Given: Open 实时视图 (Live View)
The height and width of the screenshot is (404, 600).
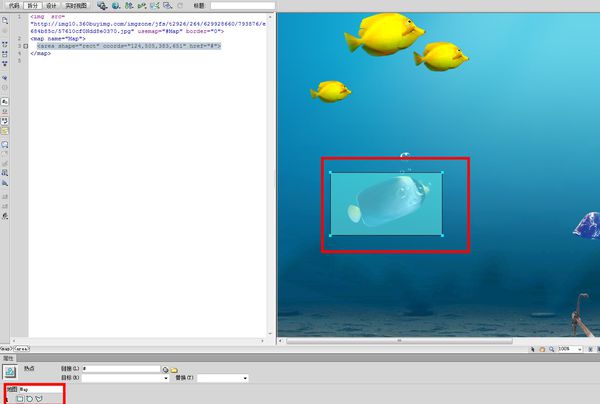Looking at the screenshot, I should [76, 5].
